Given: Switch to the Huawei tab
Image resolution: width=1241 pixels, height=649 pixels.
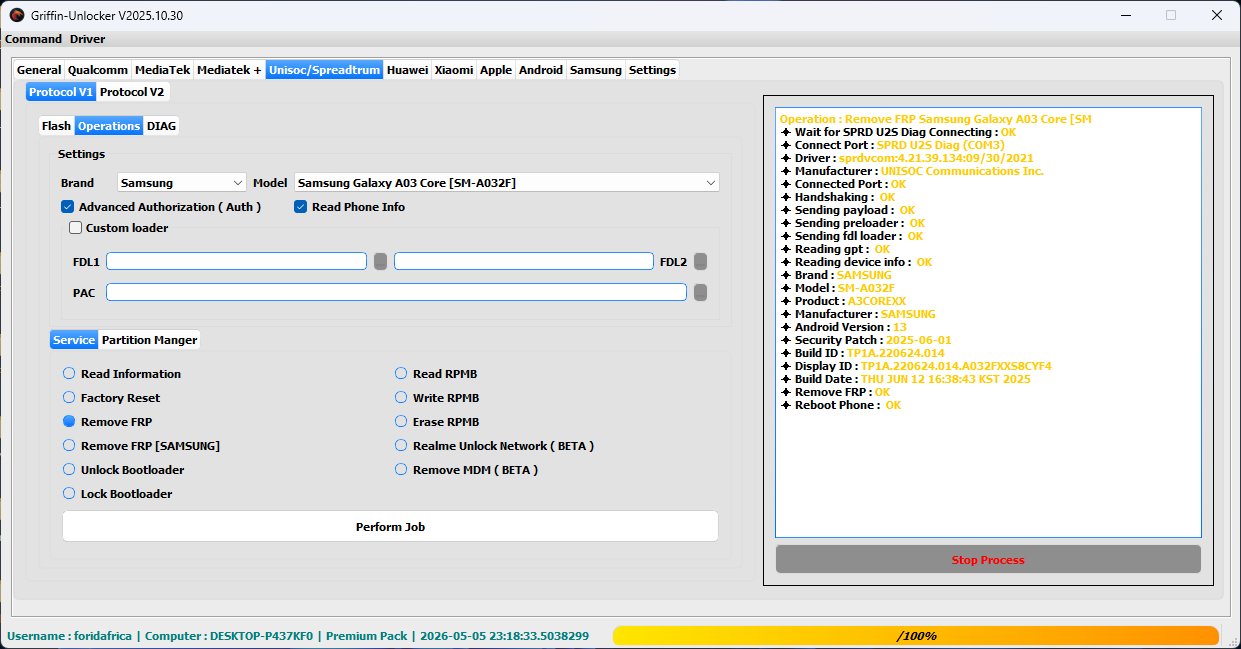Looking at the screenshot, I should click(407, 70).
